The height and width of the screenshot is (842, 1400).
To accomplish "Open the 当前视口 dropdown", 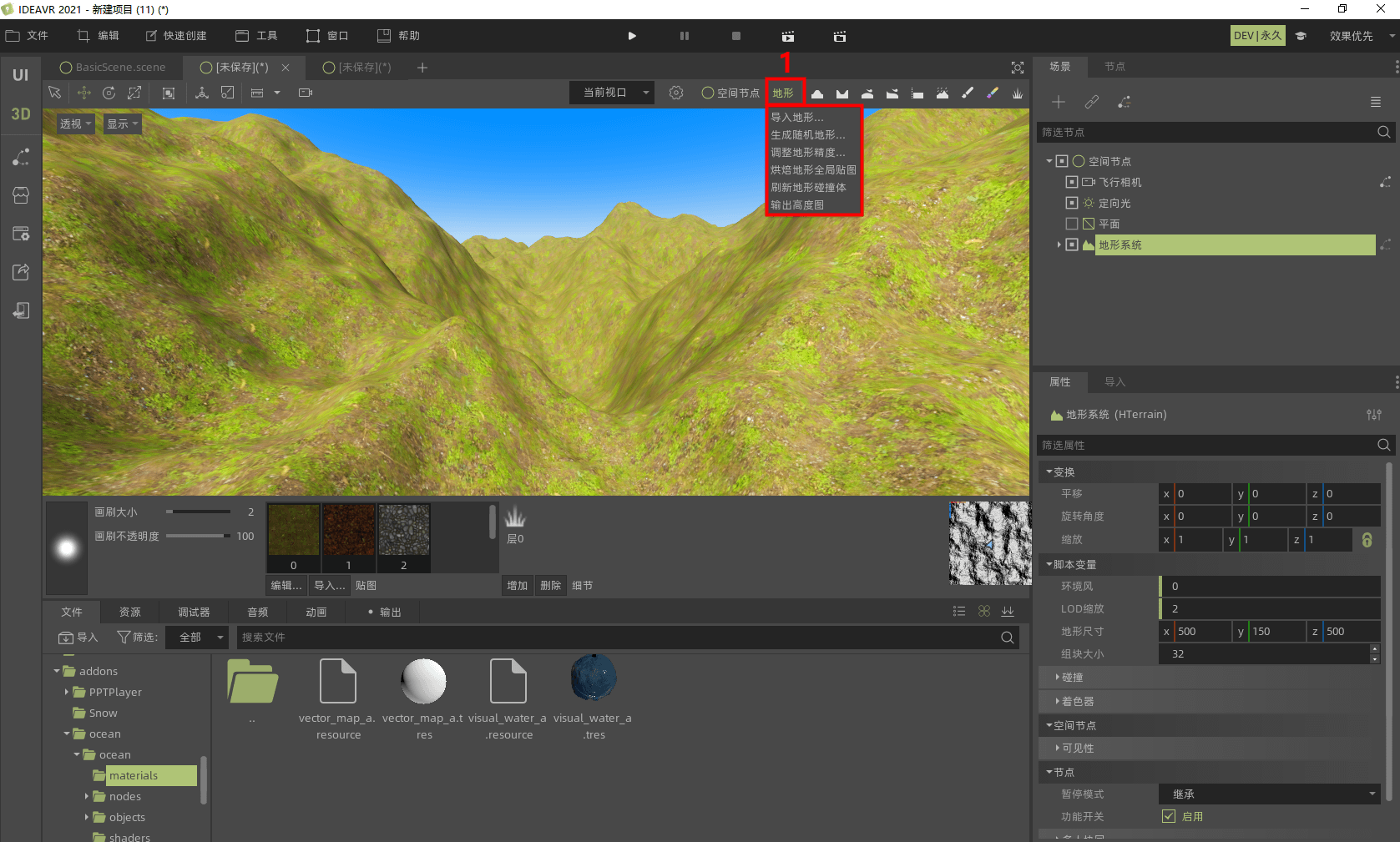I will [x=612, y=93].
